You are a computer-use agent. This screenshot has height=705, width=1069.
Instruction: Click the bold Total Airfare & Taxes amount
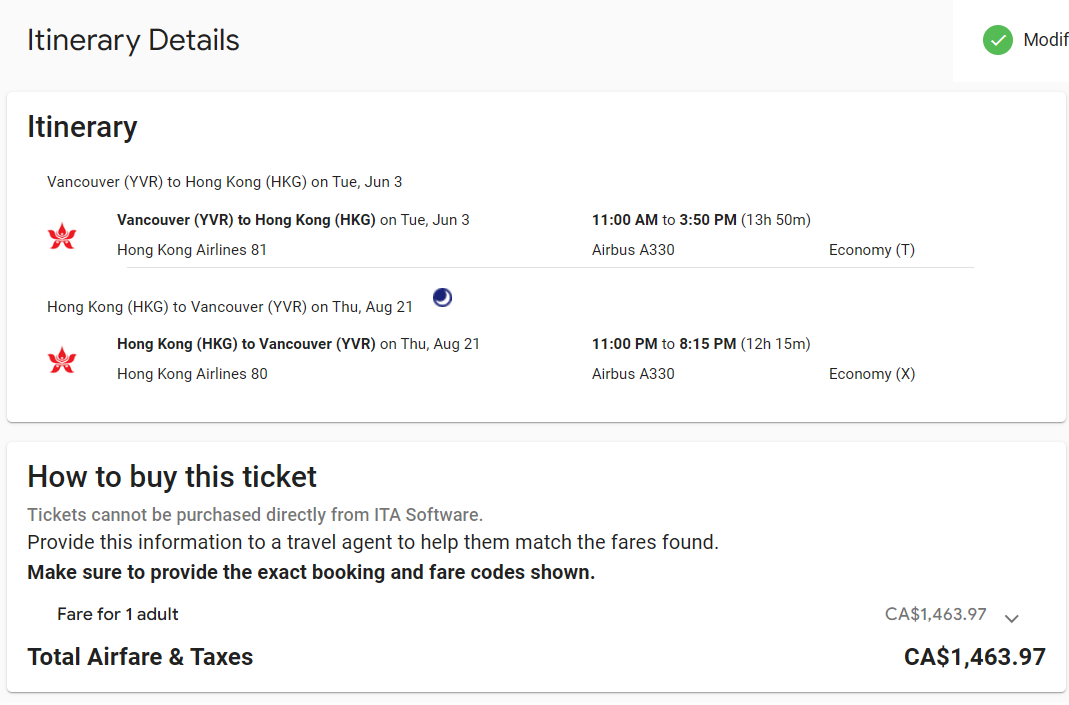click(x=974, y=657)
